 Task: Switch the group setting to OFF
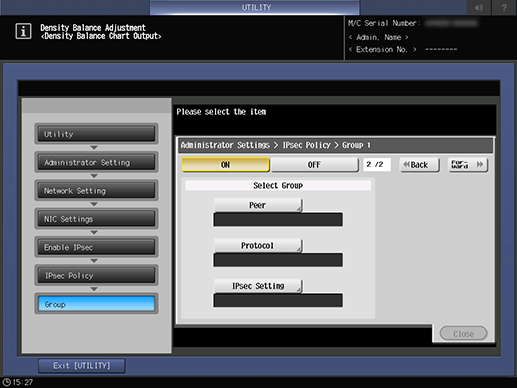(315, 165)
